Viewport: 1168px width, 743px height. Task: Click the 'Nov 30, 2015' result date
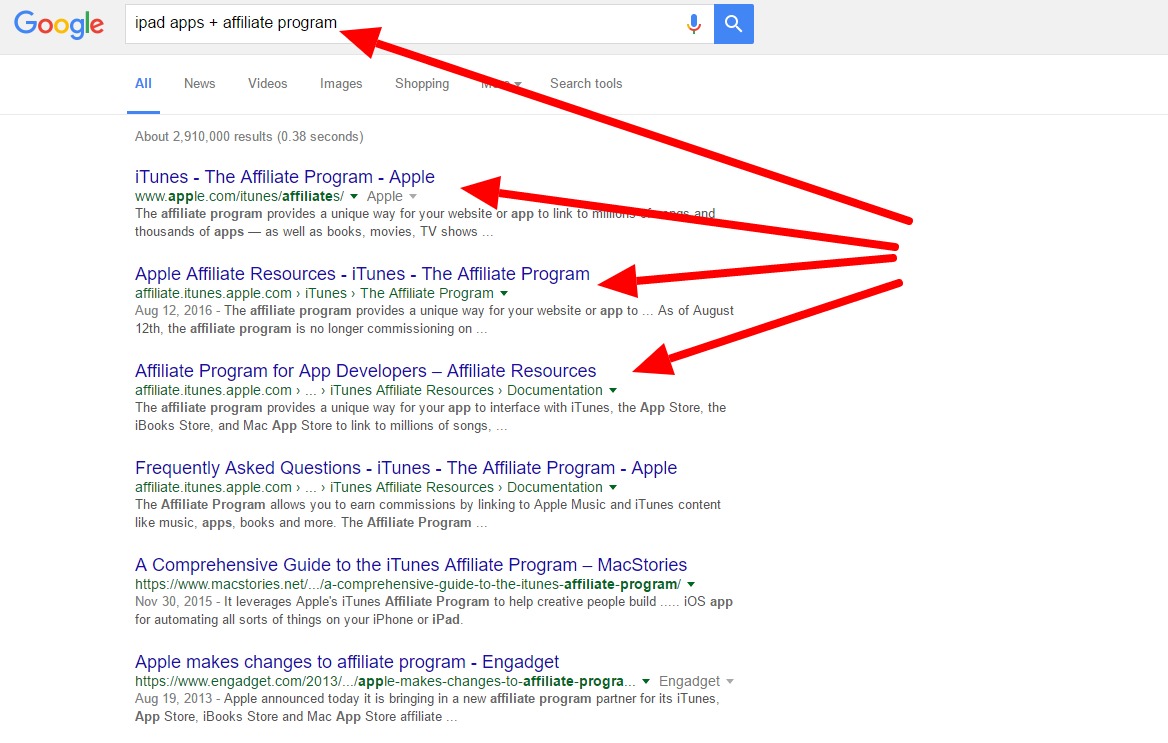[x=174, y=601]
